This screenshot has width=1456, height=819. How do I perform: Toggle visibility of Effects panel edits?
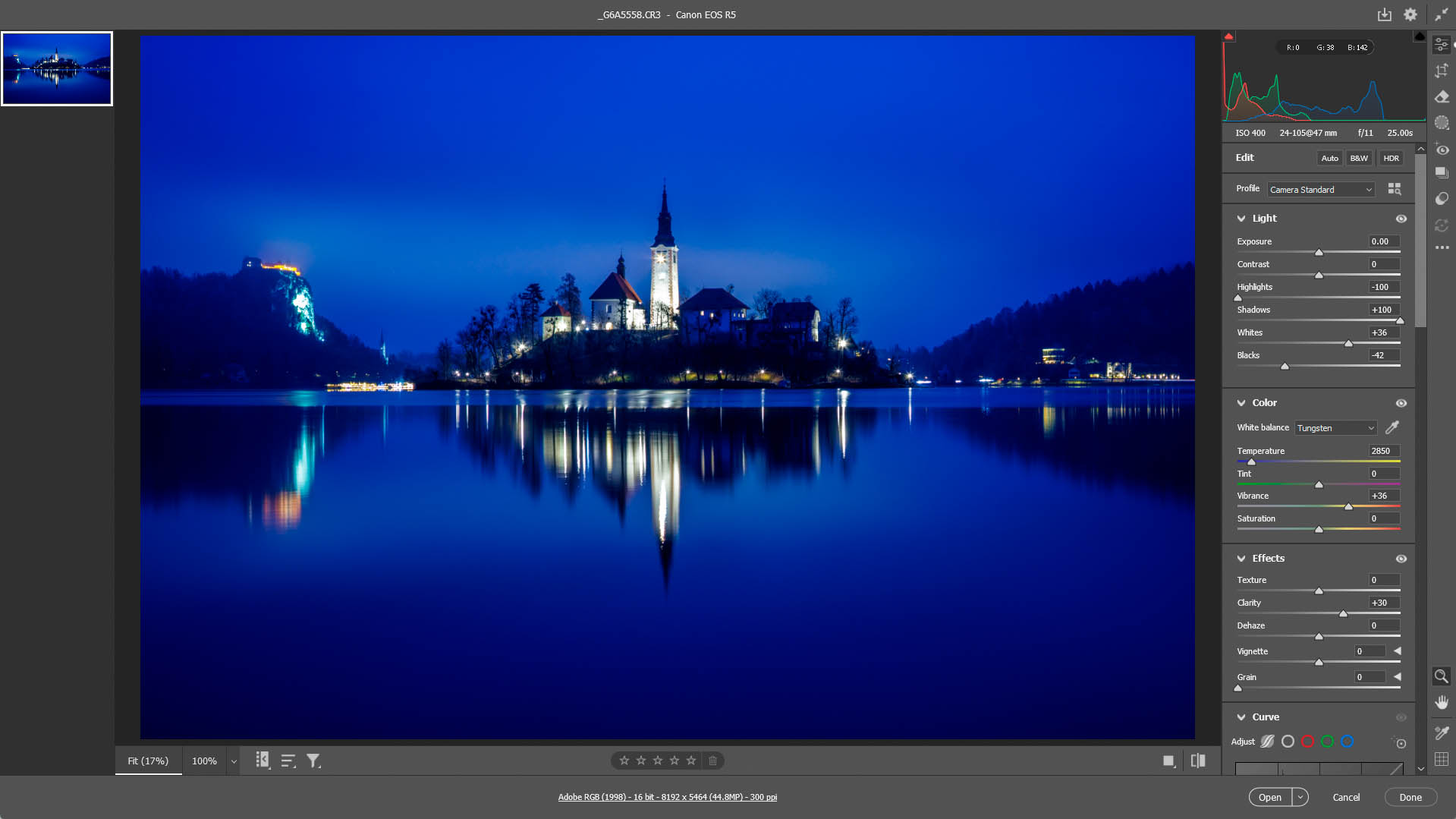[1401, 559]
